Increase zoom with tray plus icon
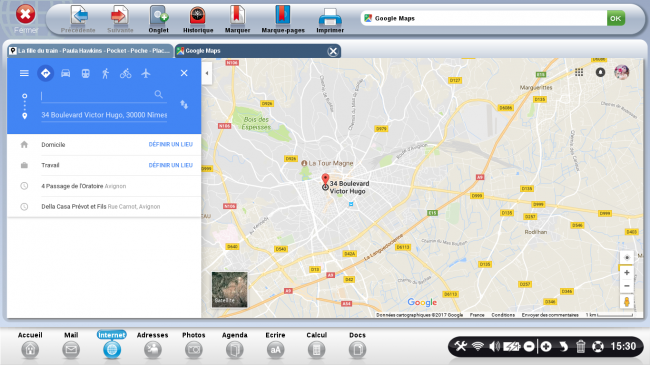Image resolution: width=650 pixels, height=365 pixels. (546, 346)
